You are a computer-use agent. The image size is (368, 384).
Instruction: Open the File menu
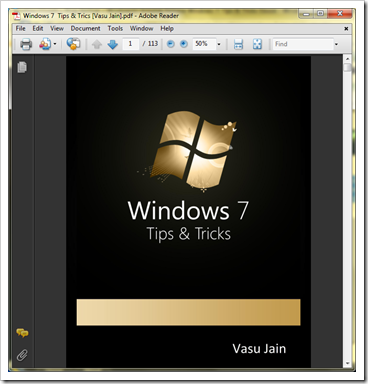21,28
